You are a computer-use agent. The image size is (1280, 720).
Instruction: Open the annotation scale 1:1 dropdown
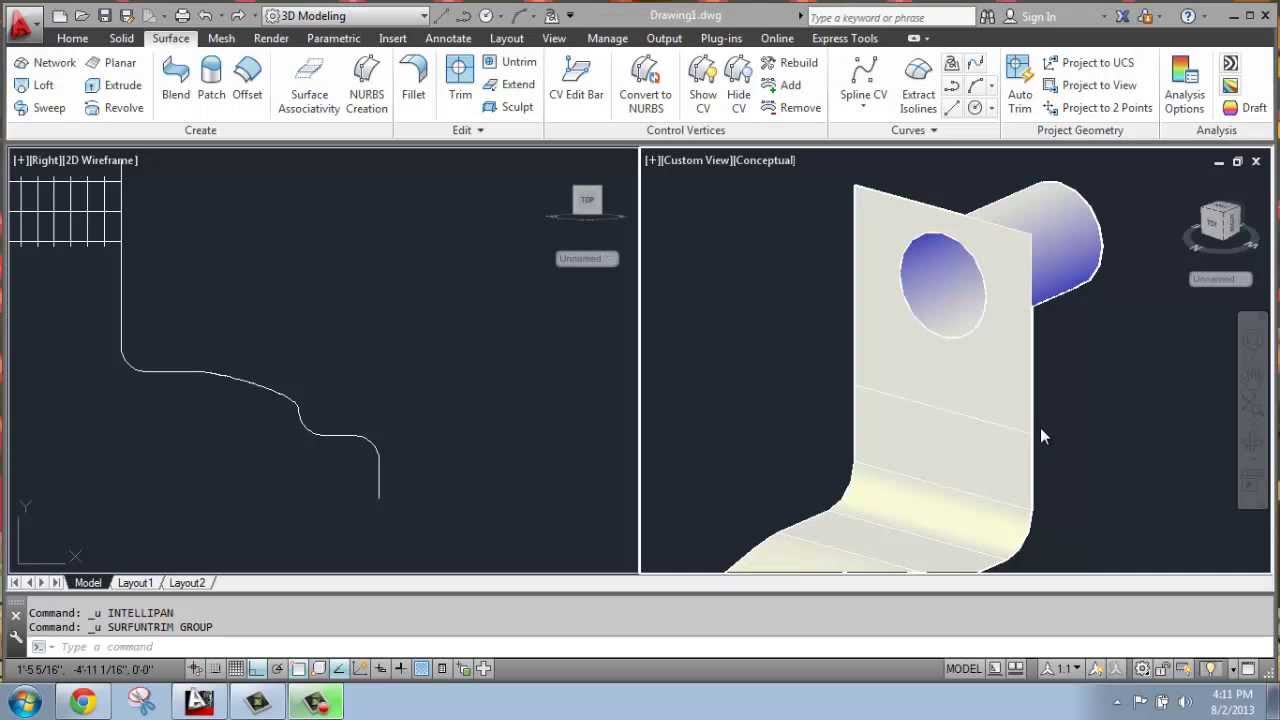(x=1061, y=669)
